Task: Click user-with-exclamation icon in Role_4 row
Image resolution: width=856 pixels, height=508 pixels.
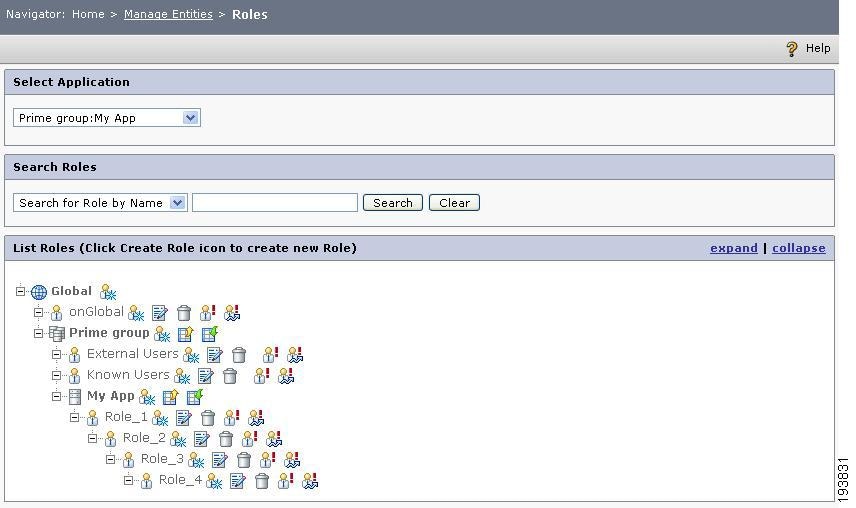Action: click(286, 481)
